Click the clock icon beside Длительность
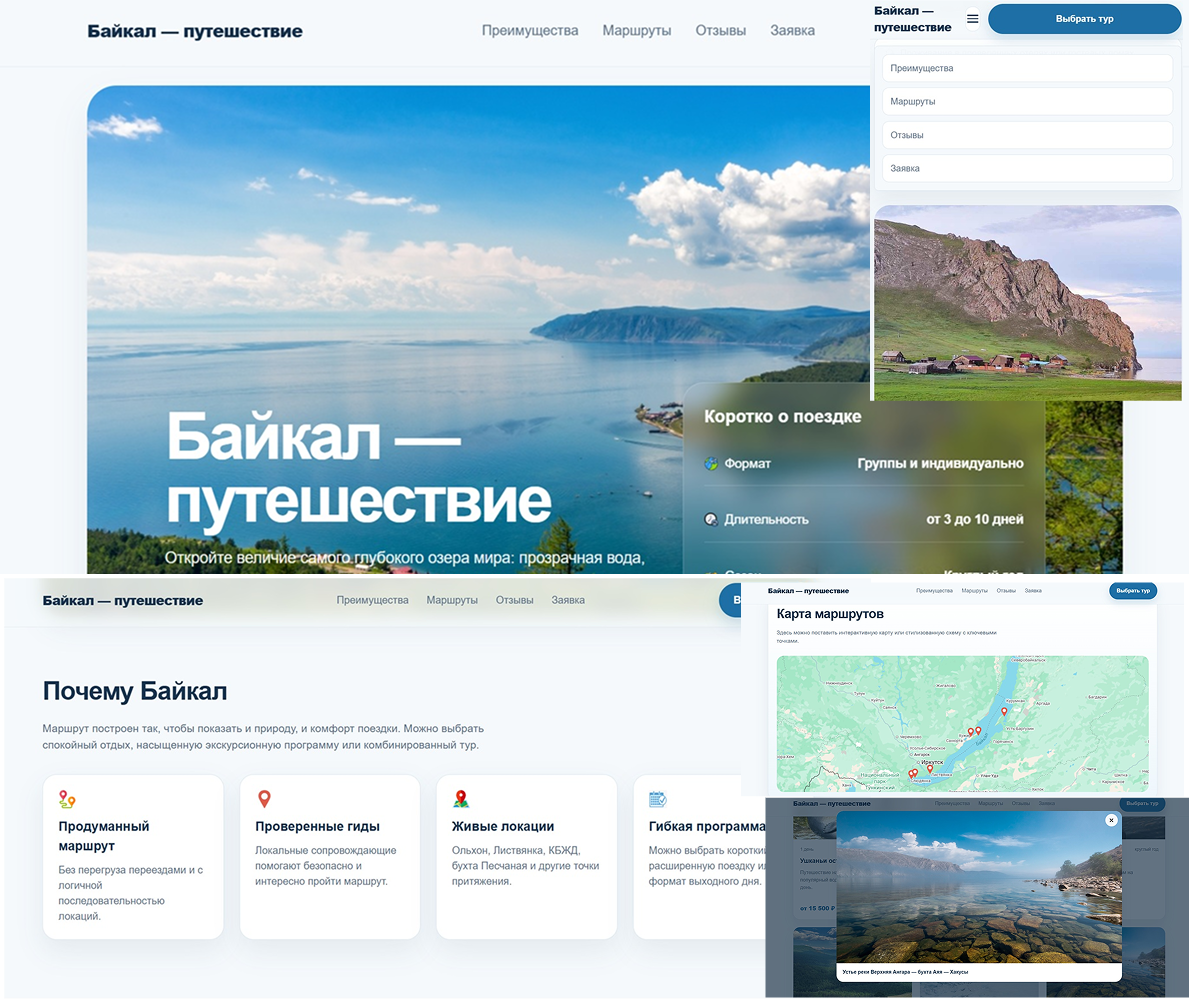1189x999 pixels. click(x=711, y=520)
